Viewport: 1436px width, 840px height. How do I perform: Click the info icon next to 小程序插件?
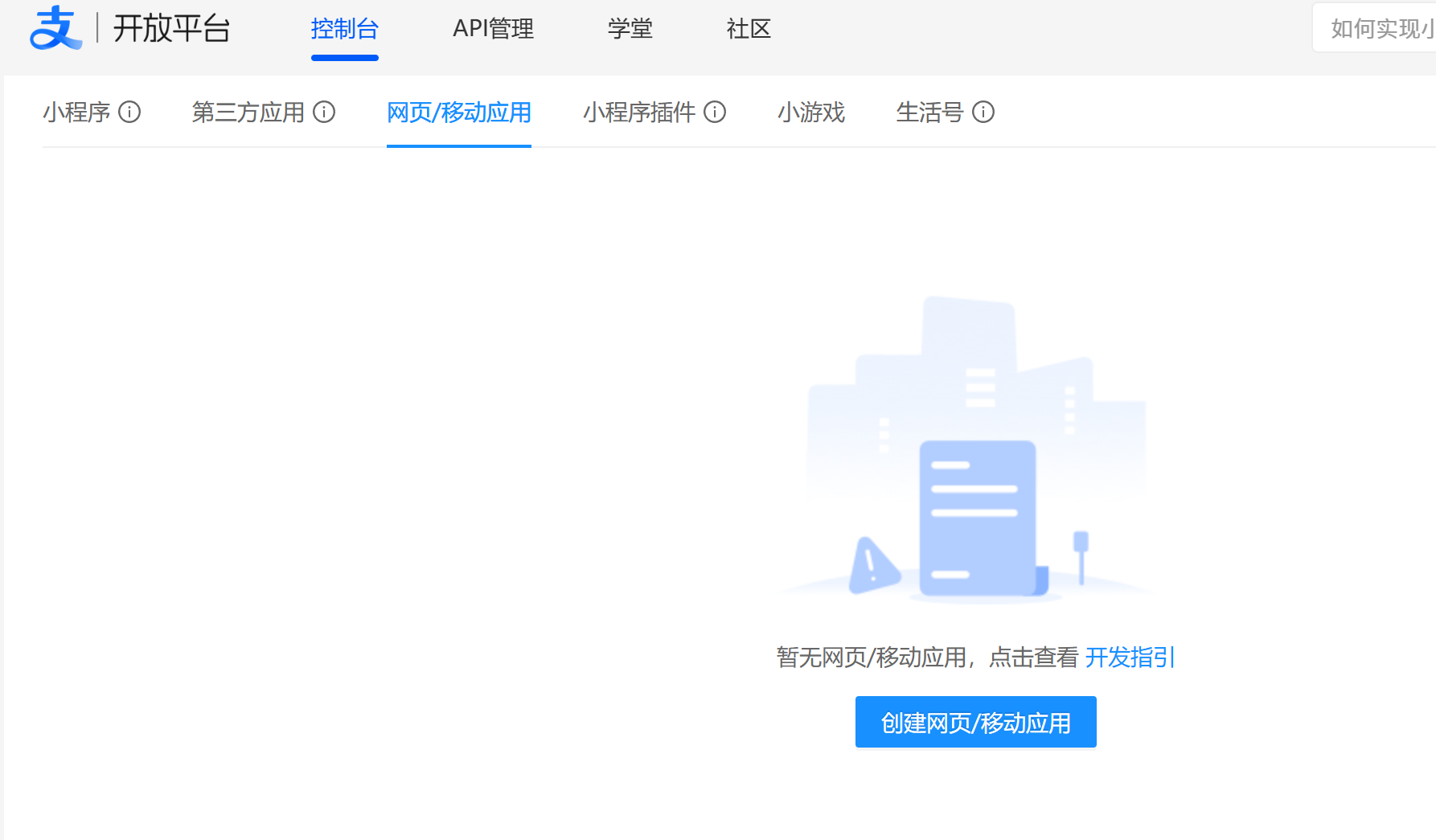pos(715,112)
